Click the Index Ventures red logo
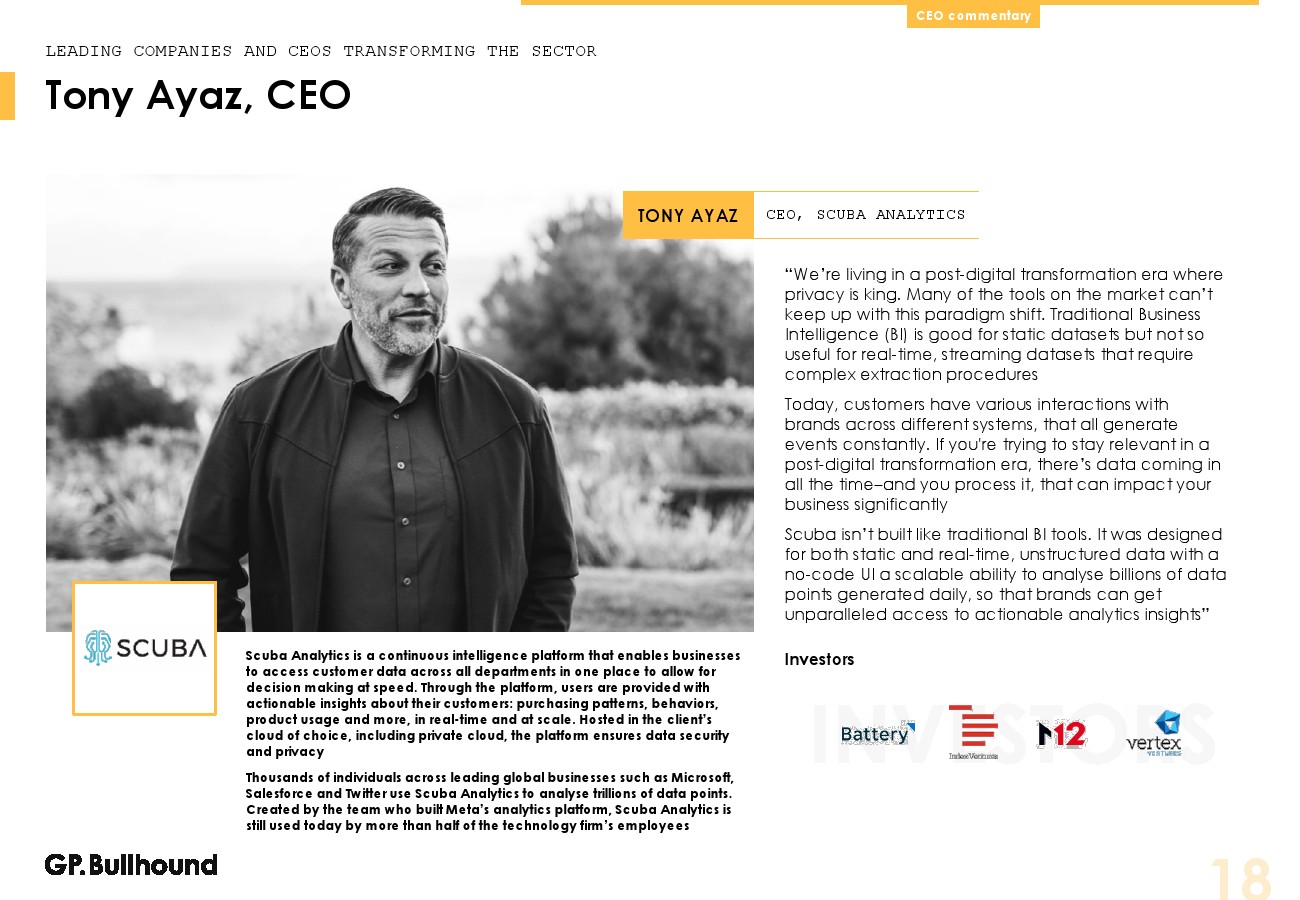Image resolution: width=1300 pixels, height=900 pixels. 973,732
